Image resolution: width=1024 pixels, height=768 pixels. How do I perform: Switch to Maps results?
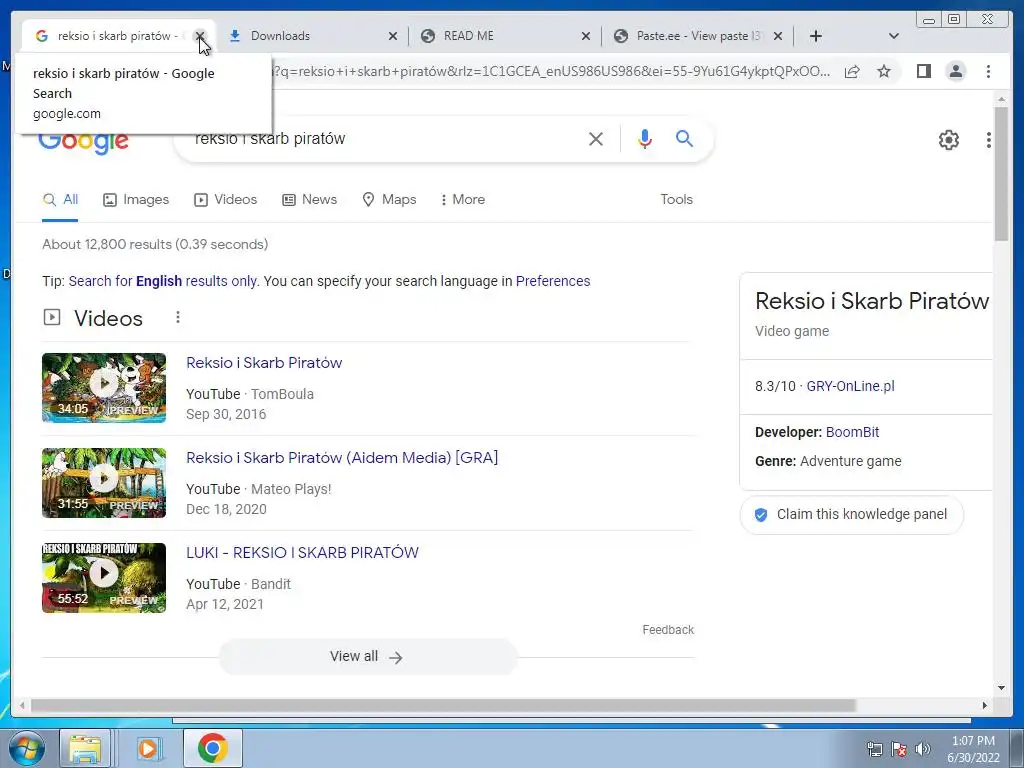coord(389,200)
